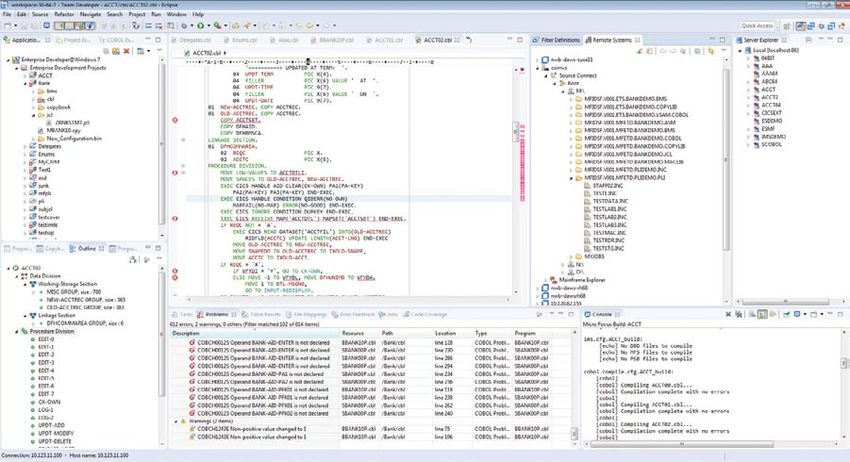Collapse the Warnings (2 items) group
This screenshot has width=850, height=462.
tap(176, 421)
